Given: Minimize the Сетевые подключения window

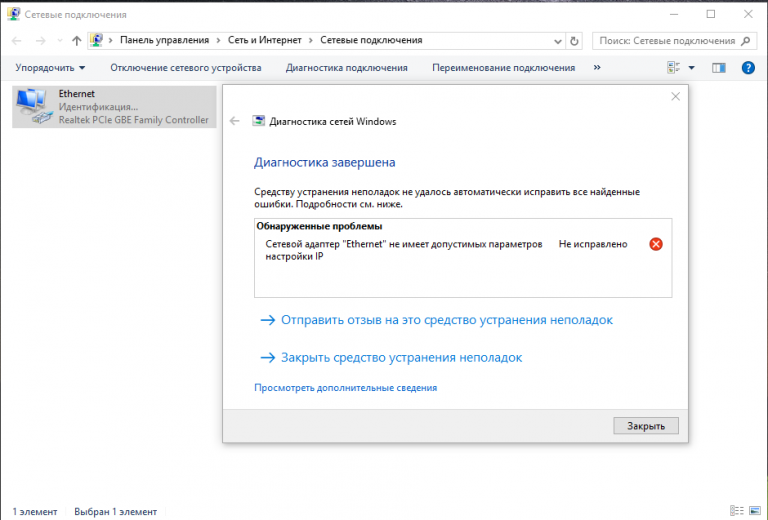Looking at the screenshot, I should tap(674, 14).
